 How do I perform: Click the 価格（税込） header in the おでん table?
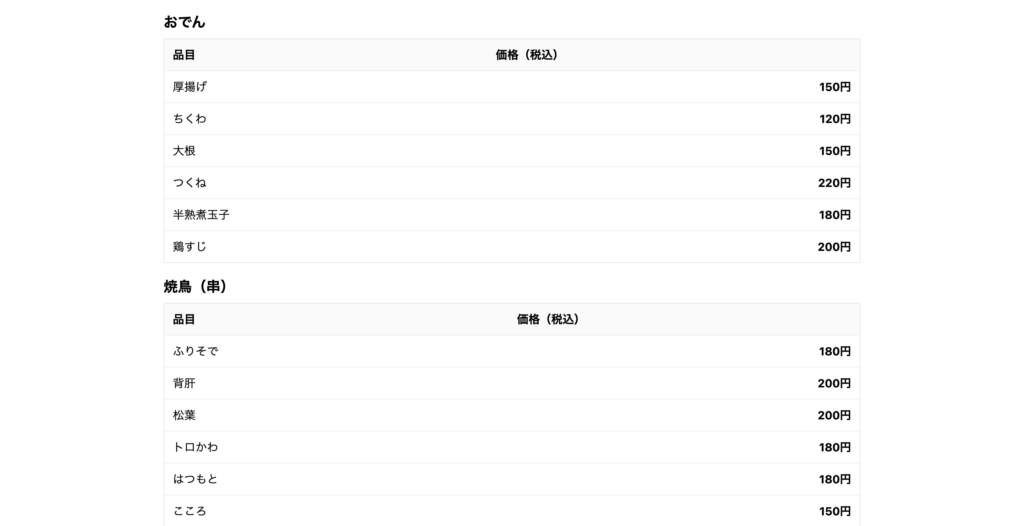(x=527, y=55)
